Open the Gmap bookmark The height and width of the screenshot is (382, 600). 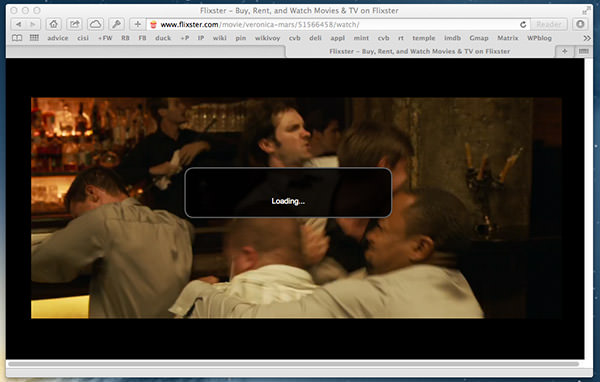tap(479, 38)
